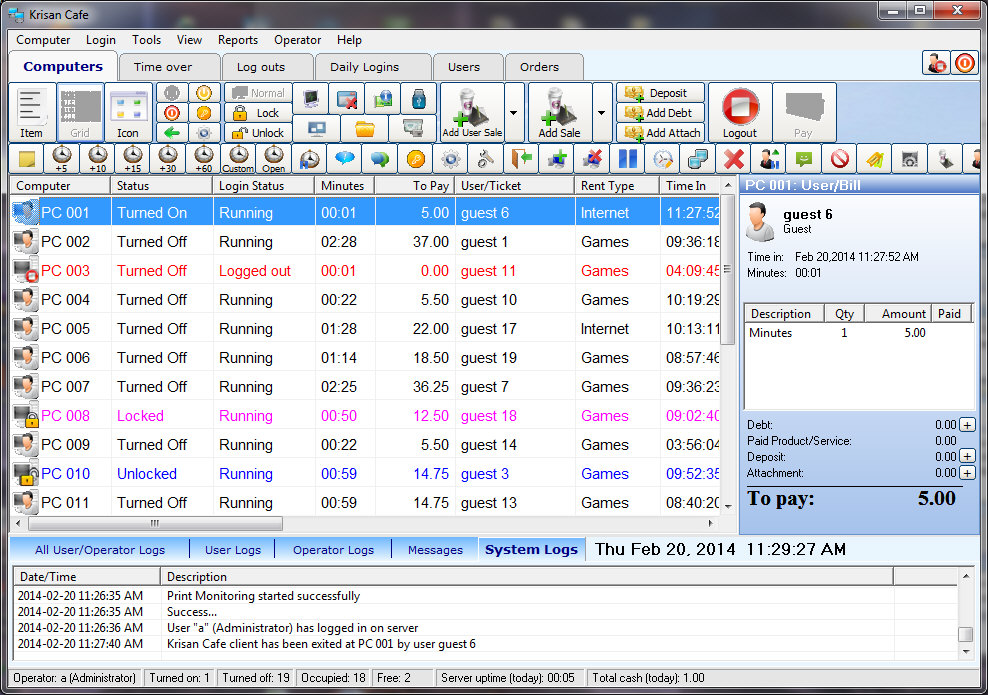Click the Add Sale button

pyautogui.click(x=560, y=113)
